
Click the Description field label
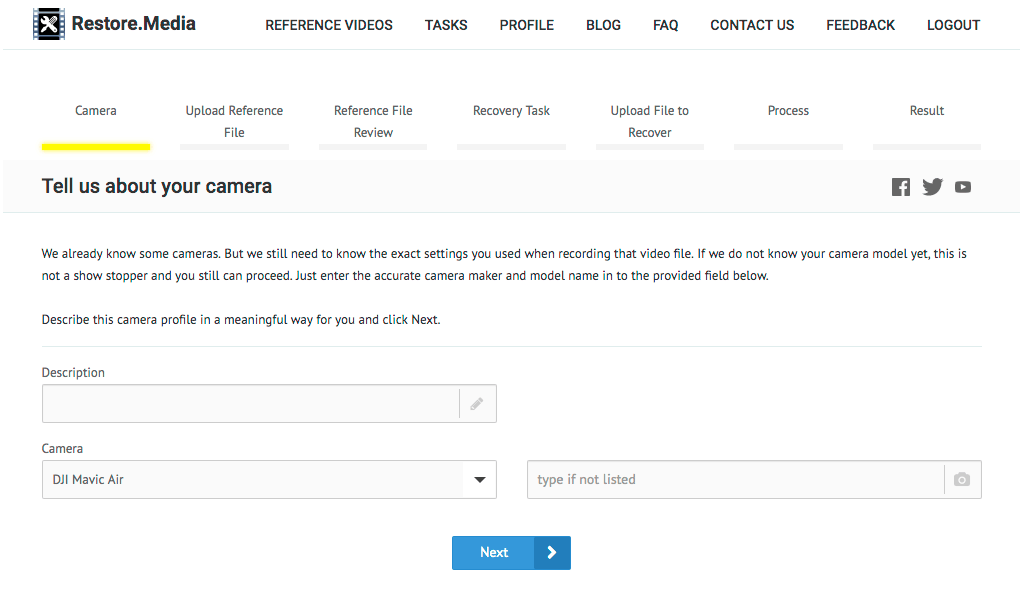click(x=73, y=372)
